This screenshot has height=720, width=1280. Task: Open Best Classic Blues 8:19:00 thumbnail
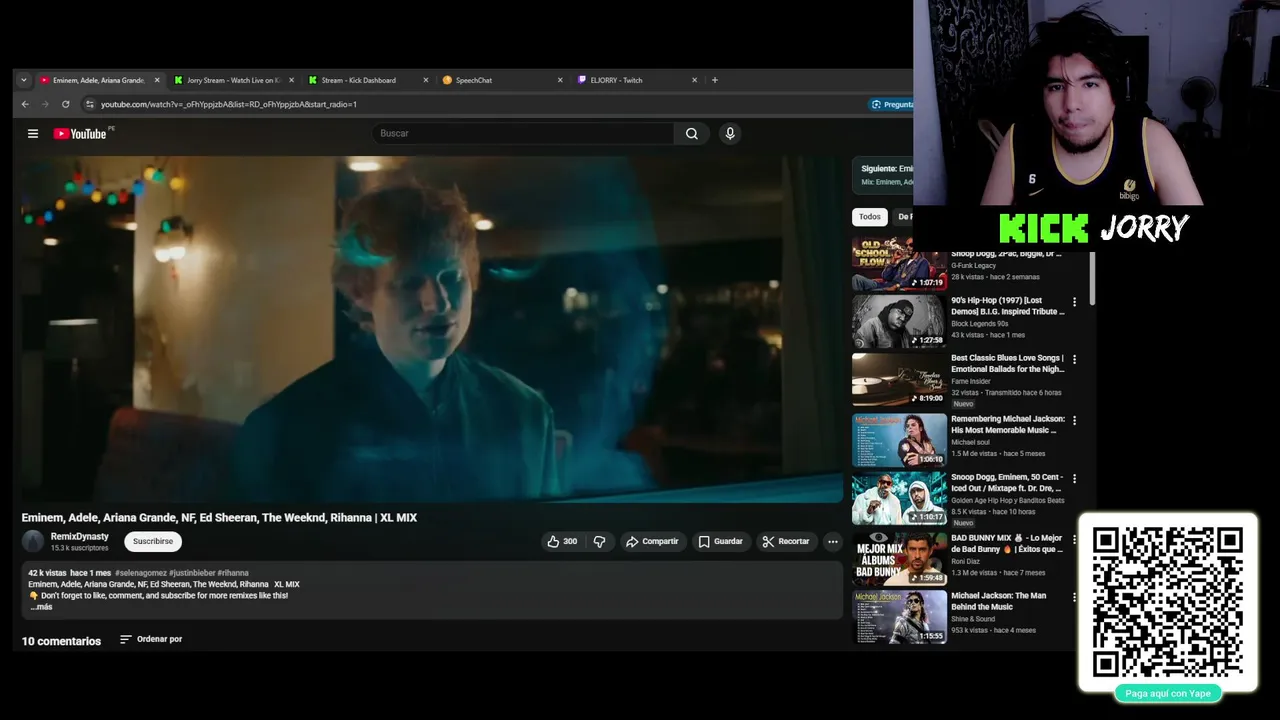(x=899, y=380)
